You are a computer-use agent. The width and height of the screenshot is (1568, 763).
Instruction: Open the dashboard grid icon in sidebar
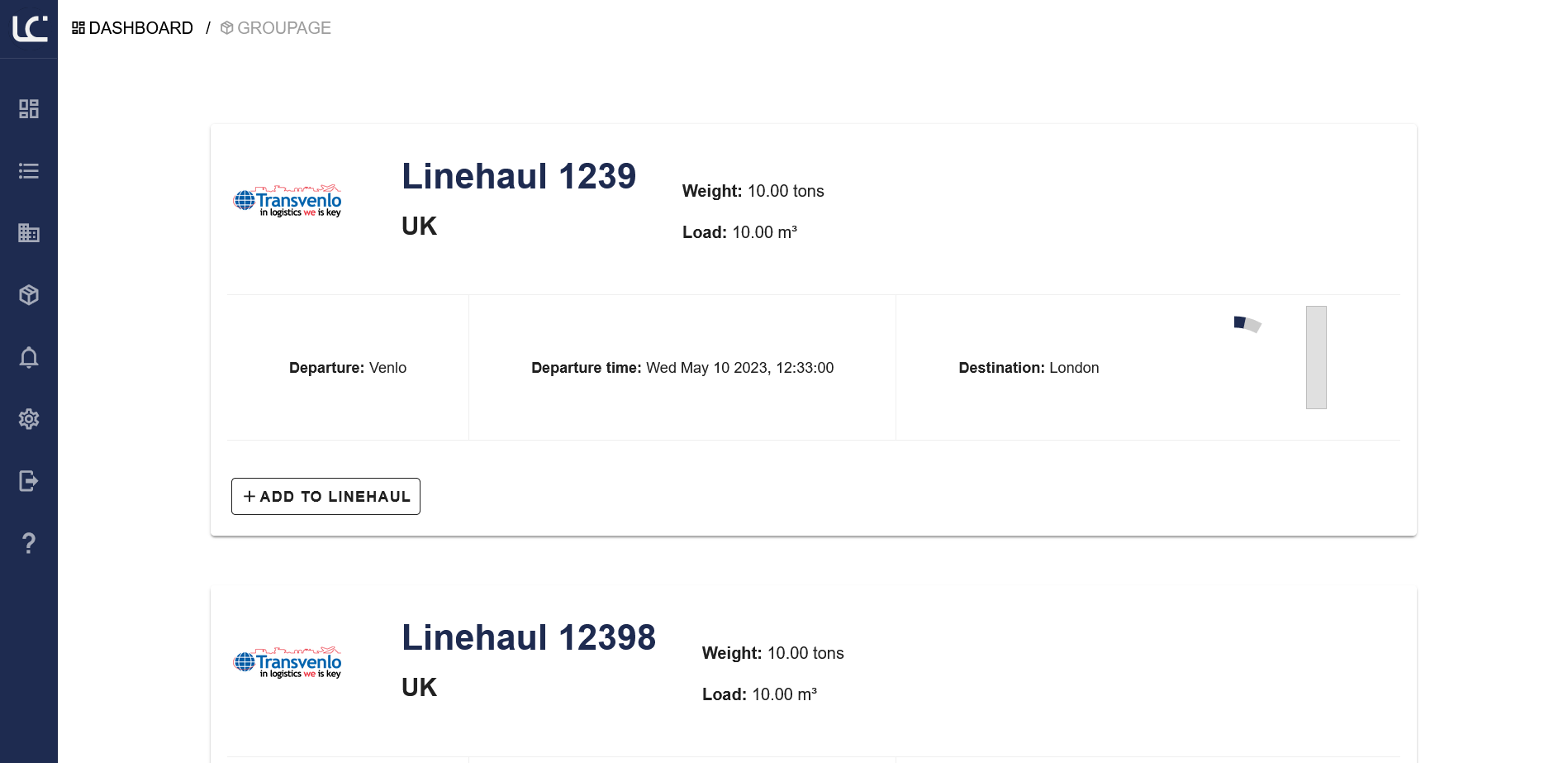tap(29, 109)
